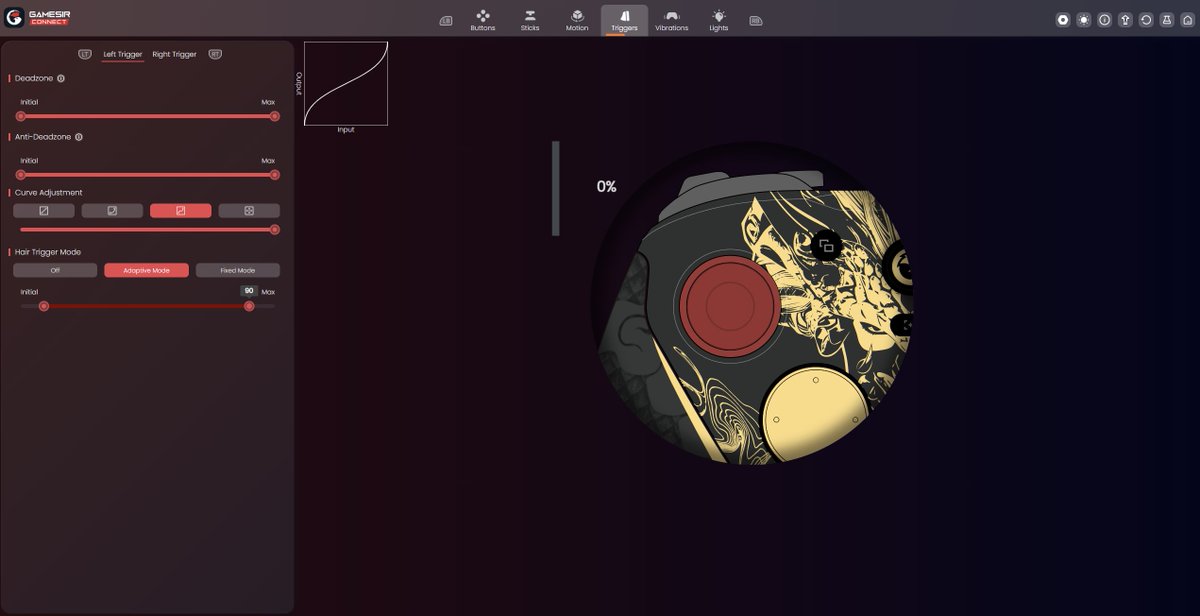Open the Lights tab

point(718,20)
